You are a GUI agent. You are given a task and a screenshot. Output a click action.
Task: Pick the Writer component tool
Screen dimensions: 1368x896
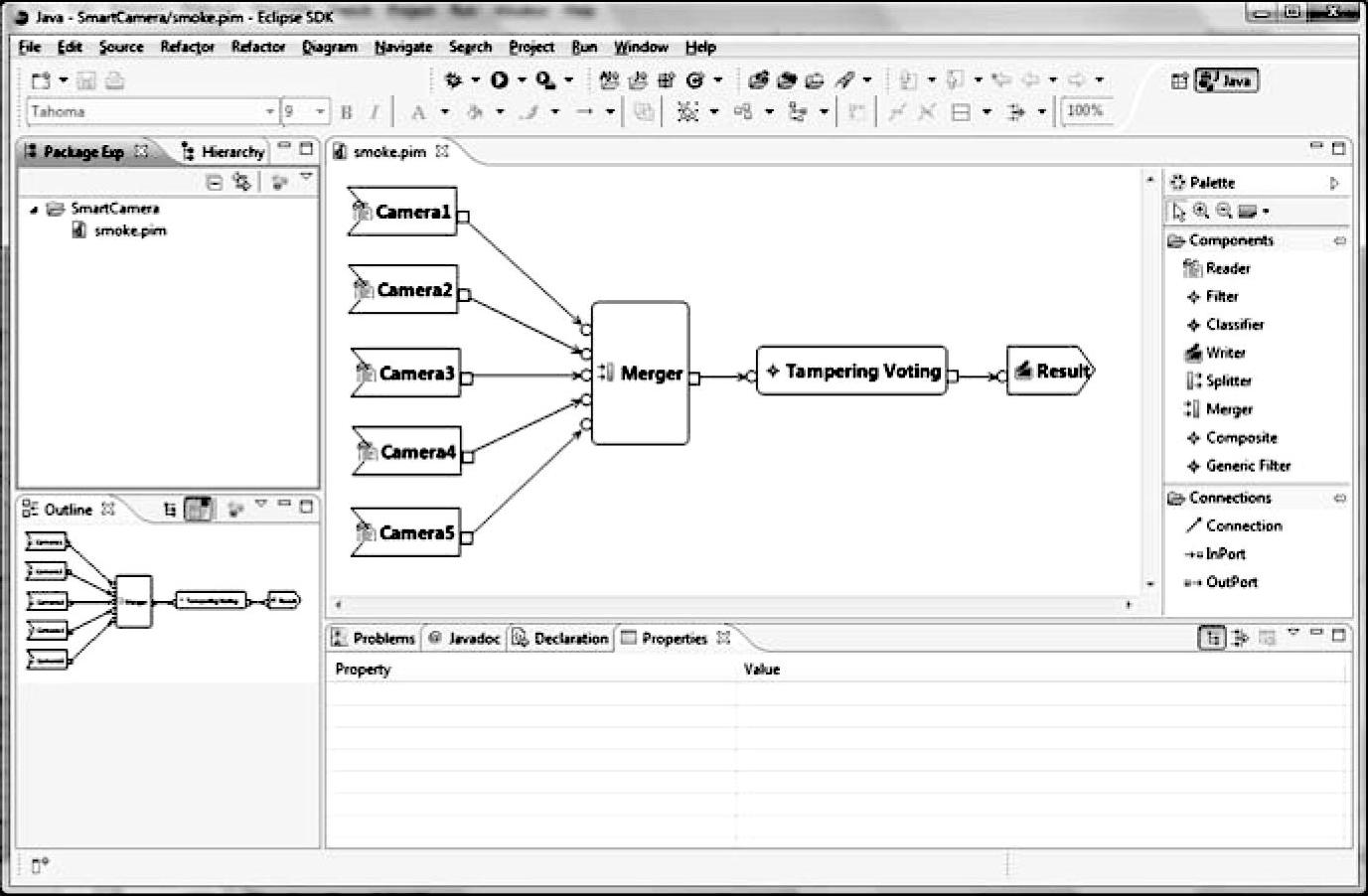click(x=1215, y=353)
